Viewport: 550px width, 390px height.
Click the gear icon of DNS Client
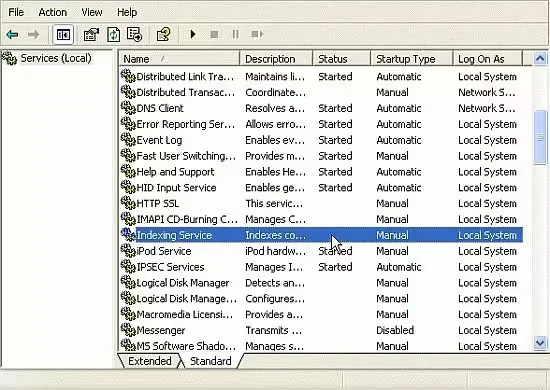[x=128, y=108]
